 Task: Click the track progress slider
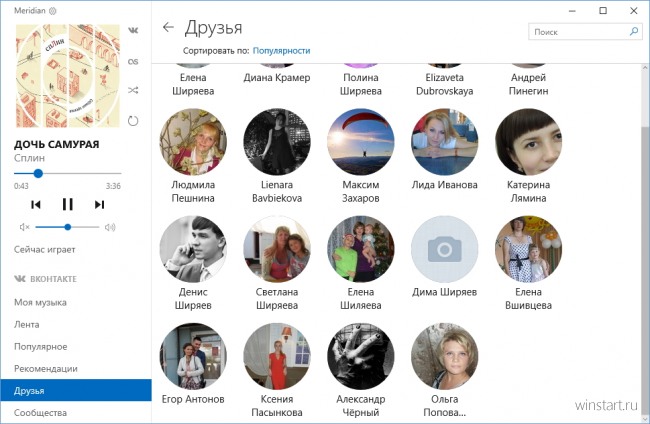pyautogui.click(x=68, y=173)
